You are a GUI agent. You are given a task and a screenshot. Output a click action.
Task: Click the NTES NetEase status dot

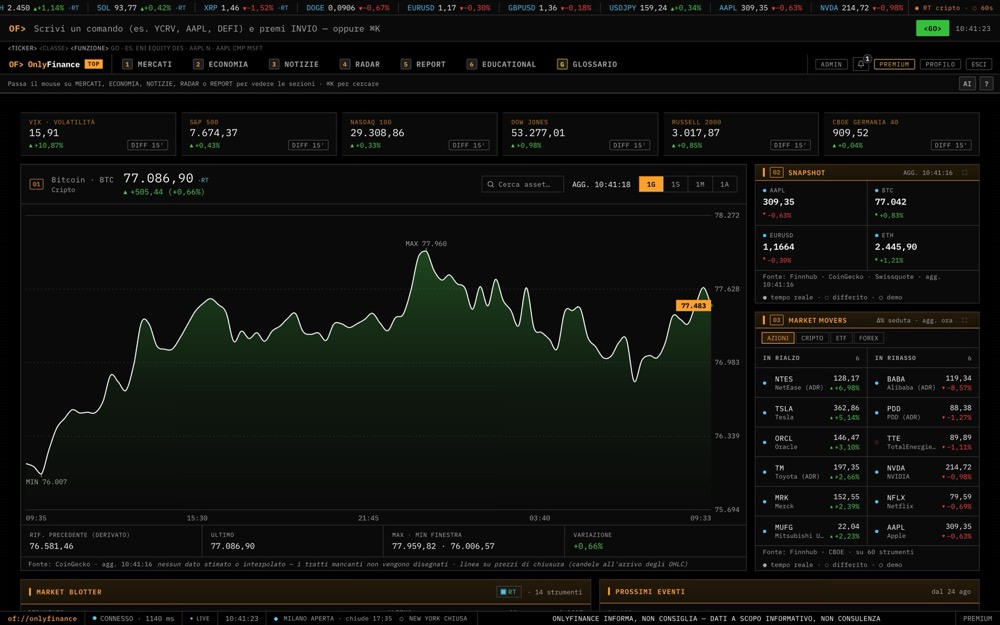pos(765,383)
